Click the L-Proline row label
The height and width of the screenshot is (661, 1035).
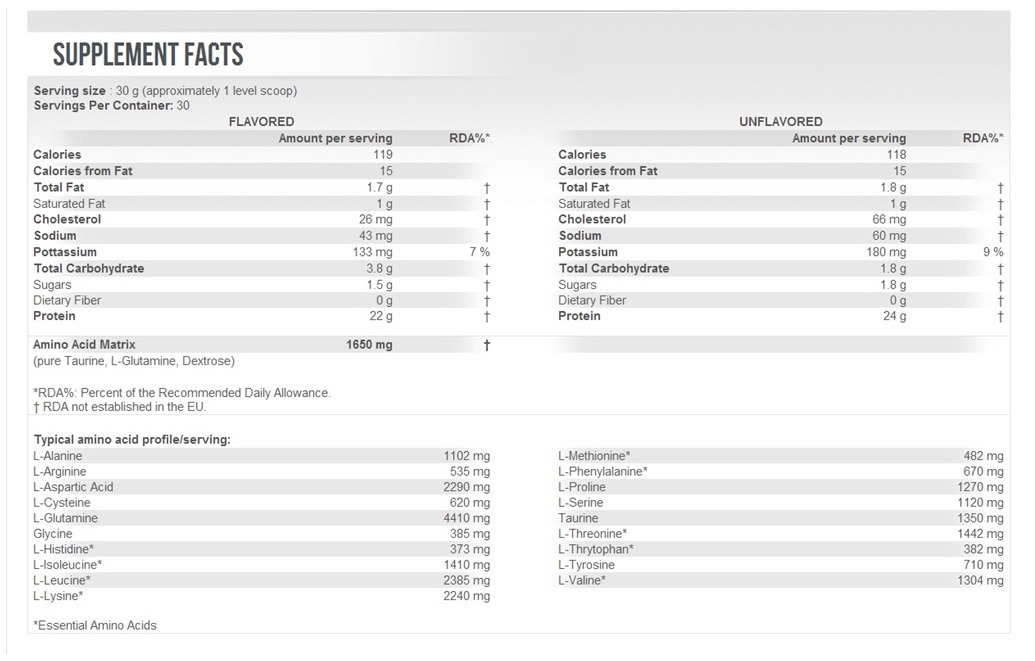(582, 487)
